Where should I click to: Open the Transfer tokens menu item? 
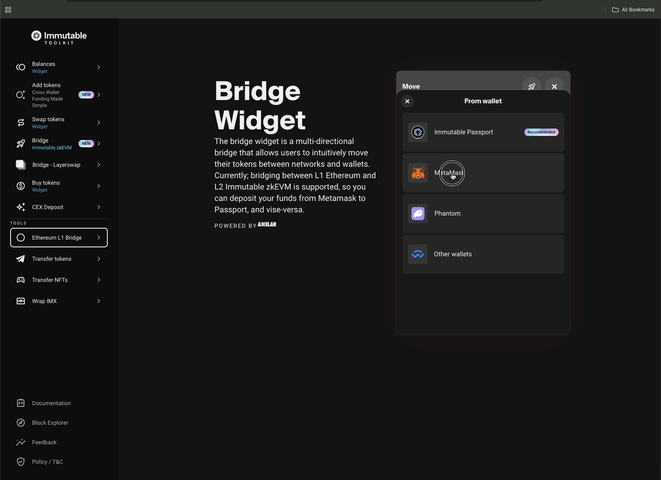pyautogui.click(x=59, y=259)
